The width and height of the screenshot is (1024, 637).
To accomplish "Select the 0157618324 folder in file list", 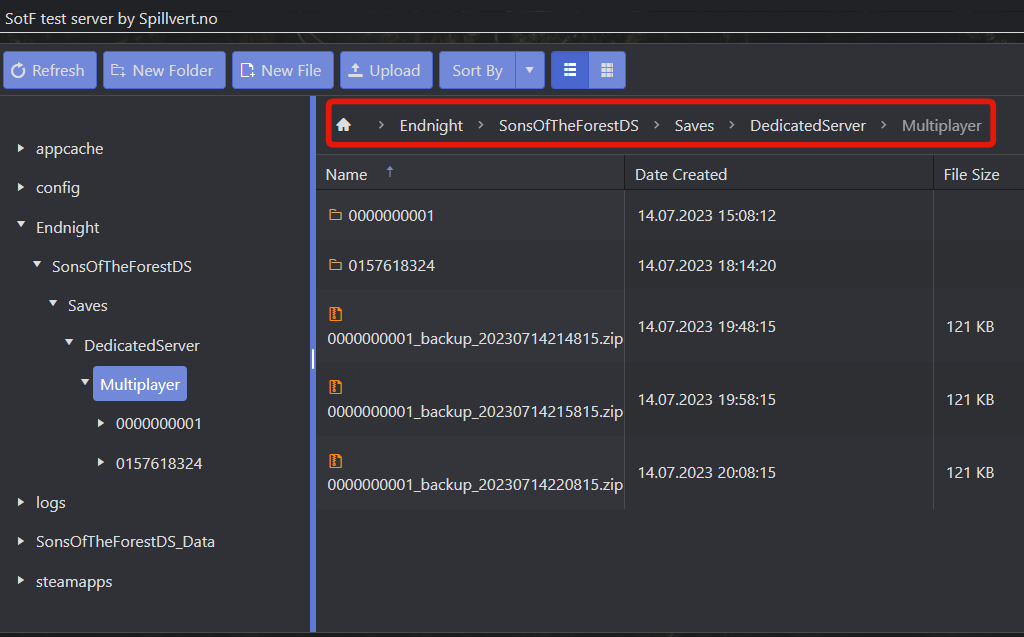I will tap(391, 266).
